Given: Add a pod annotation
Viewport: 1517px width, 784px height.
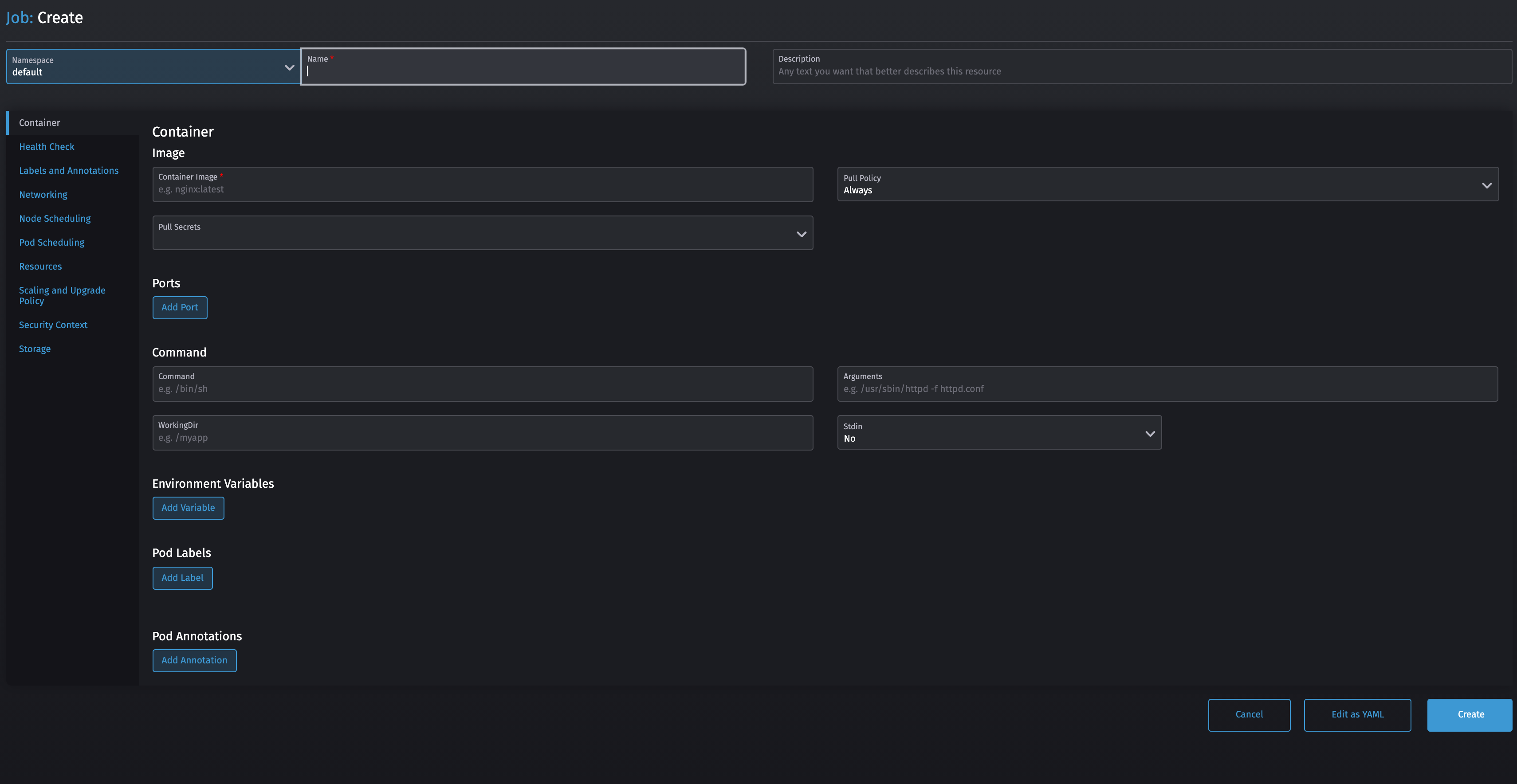Looking at the screenshot, I should (x=194, y=660).
